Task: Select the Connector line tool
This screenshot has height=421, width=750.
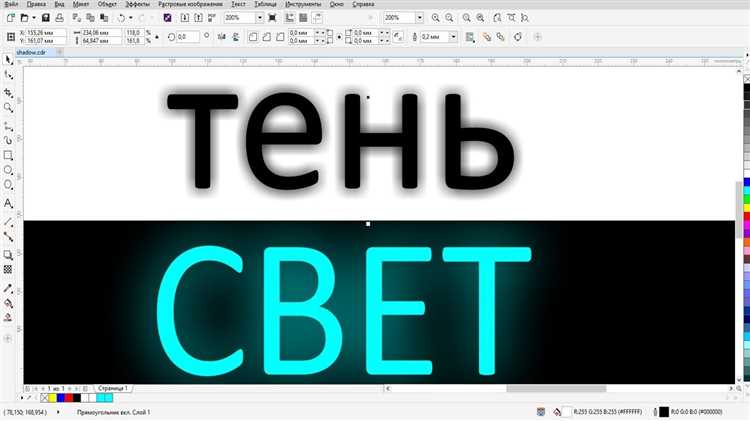Action: tap(8, 237)
